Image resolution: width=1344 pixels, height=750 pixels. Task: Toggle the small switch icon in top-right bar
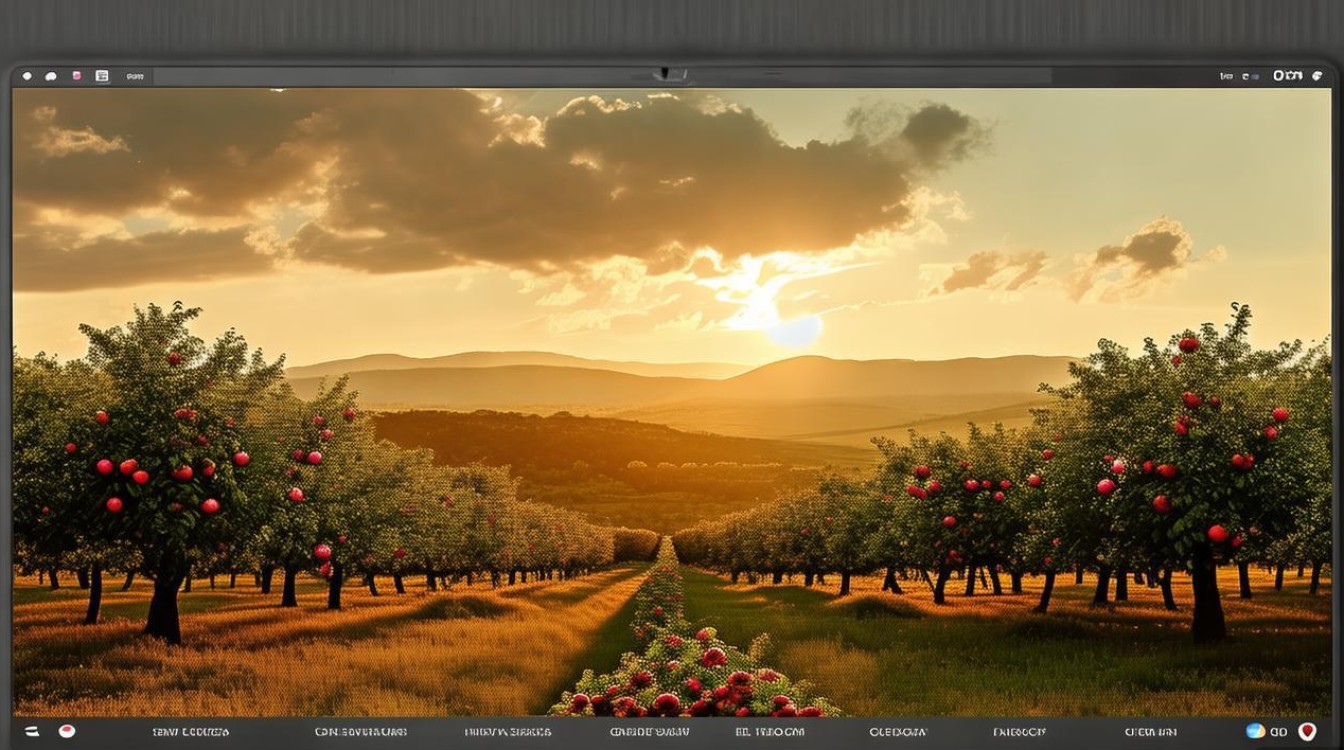(x=1249, y=76)
